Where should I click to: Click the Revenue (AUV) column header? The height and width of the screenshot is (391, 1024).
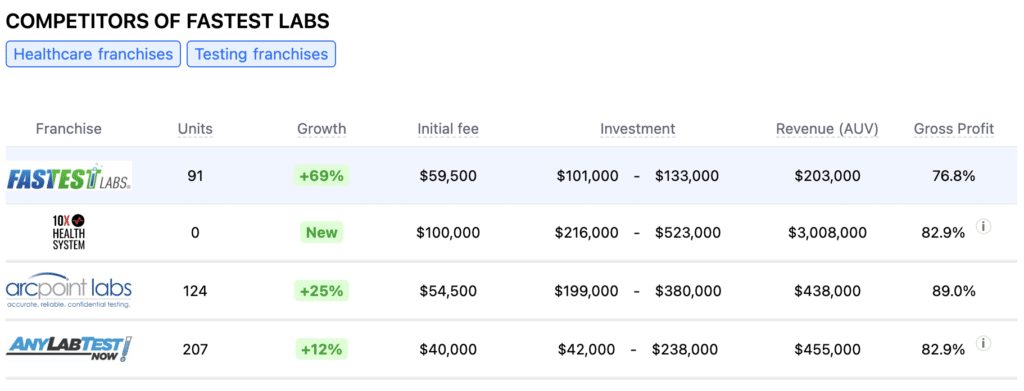click(x=827, y=129)
